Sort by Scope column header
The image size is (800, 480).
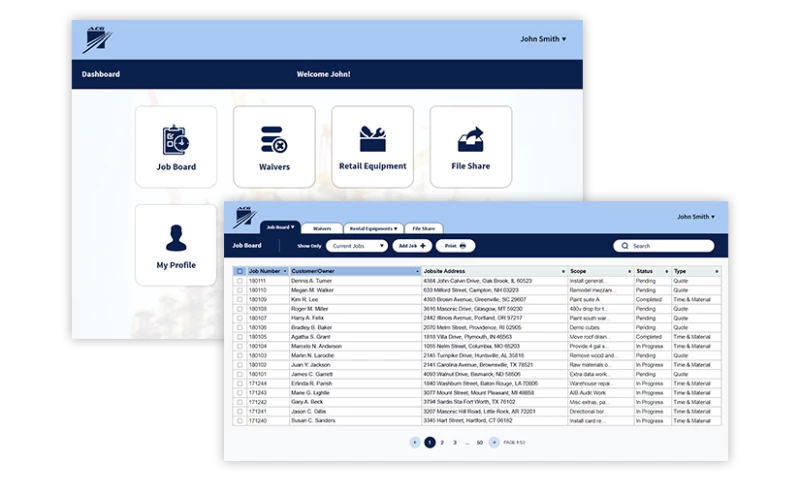(x=600, y=271)
